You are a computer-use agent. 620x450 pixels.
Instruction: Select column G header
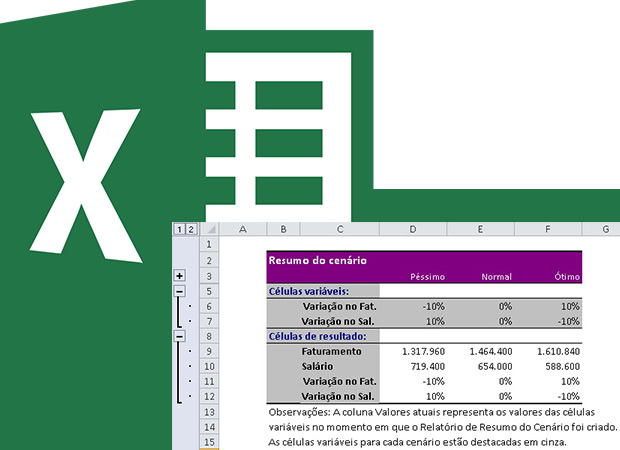(601, 229)
